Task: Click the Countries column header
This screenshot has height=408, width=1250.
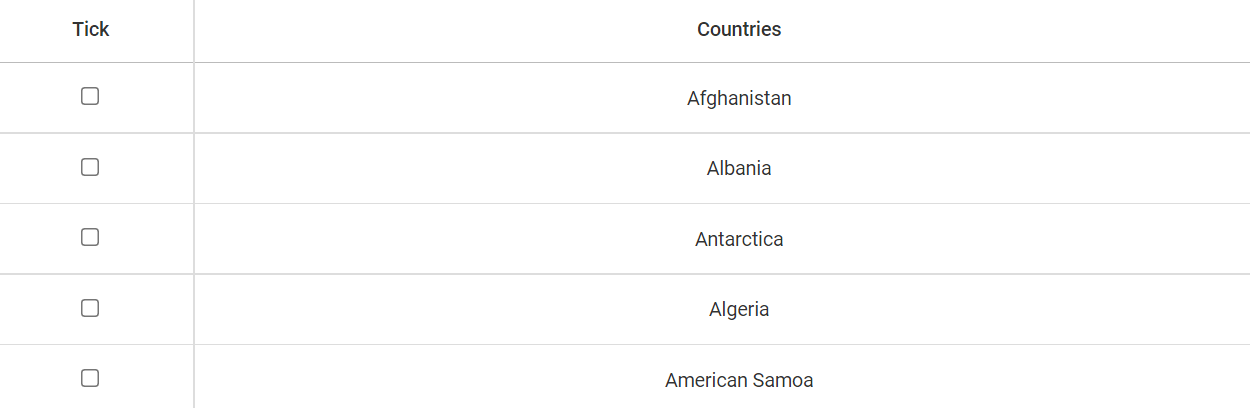Action: coord(739,30)
